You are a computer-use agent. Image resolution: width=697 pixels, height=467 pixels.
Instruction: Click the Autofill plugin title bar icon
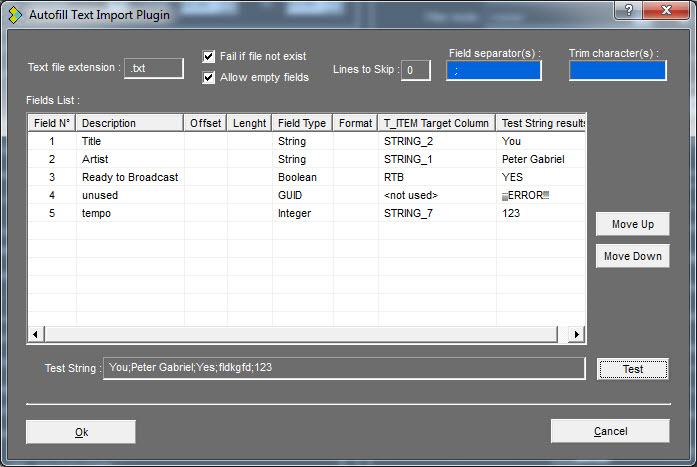coord(15,14)
